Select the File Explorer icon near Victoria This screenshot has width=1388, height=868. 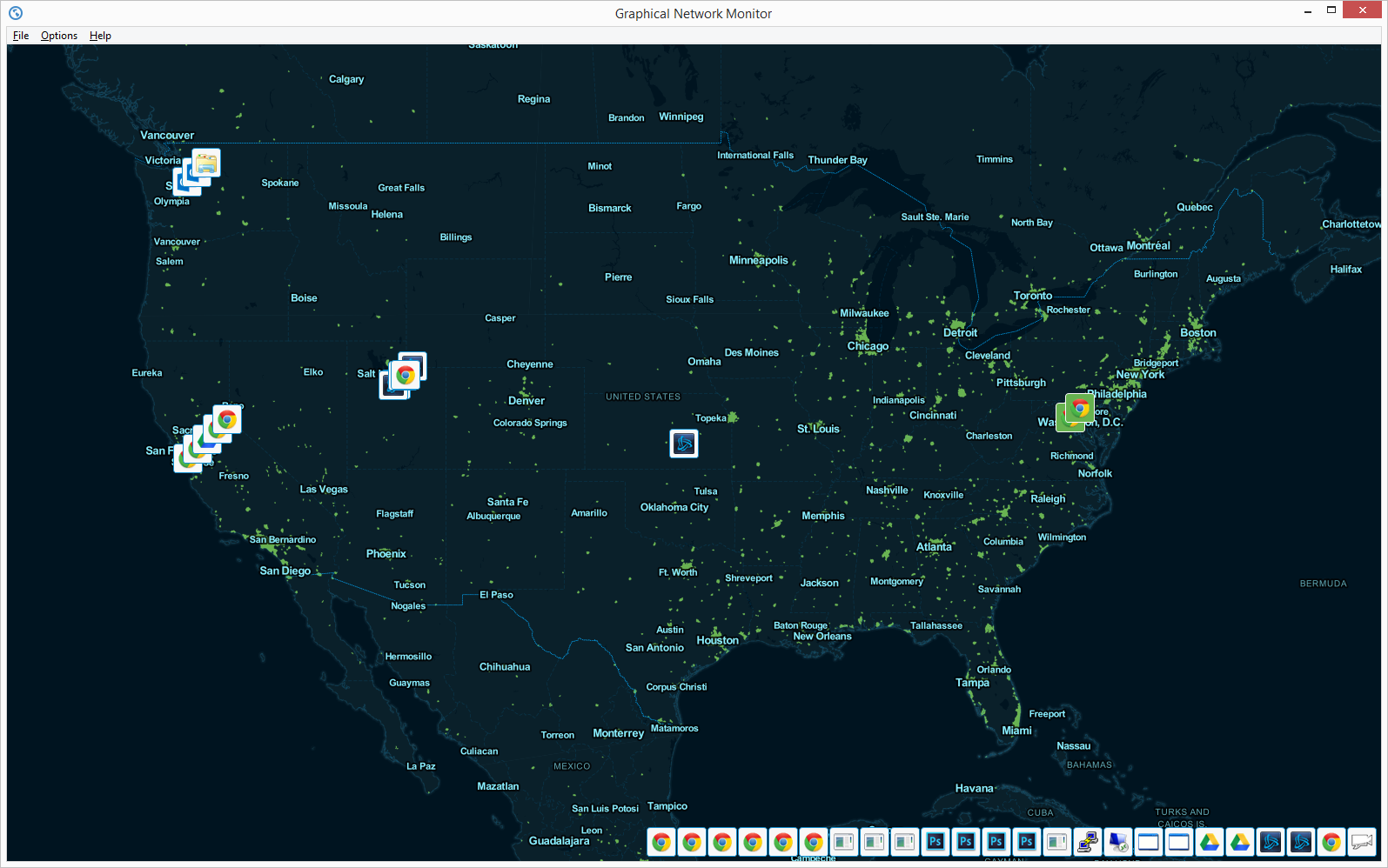click(x=206, y=163)
